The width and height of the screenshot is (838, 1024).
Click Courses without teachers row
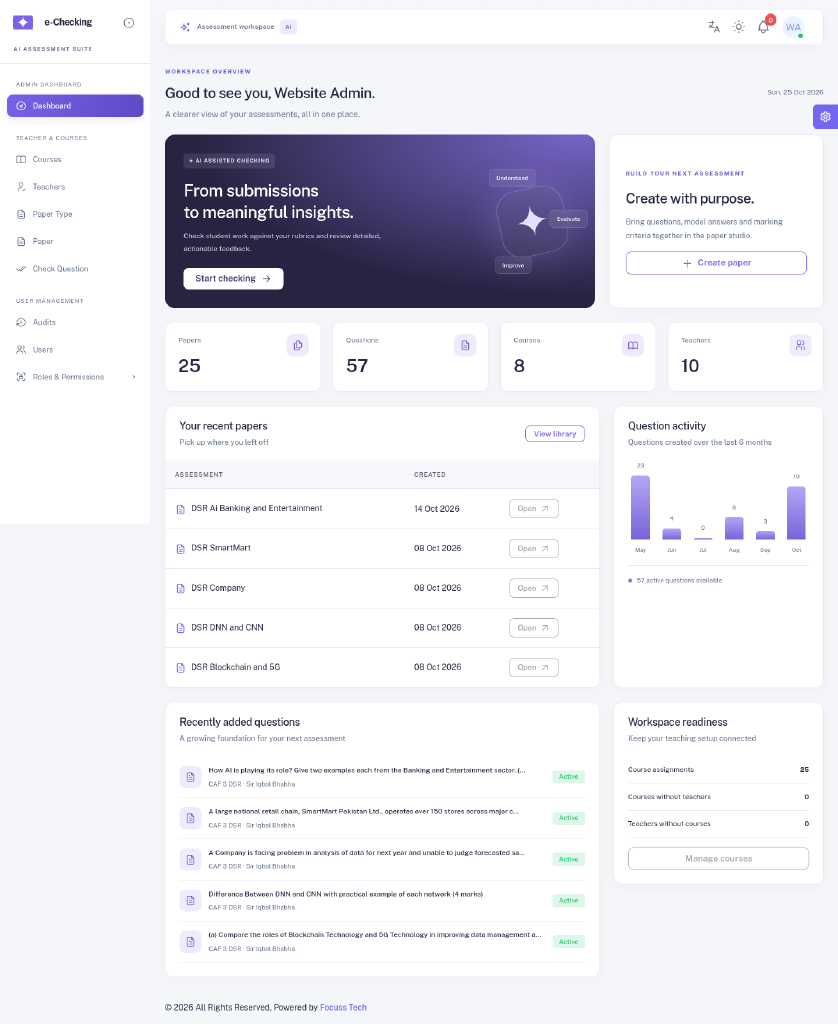(718, 797)
